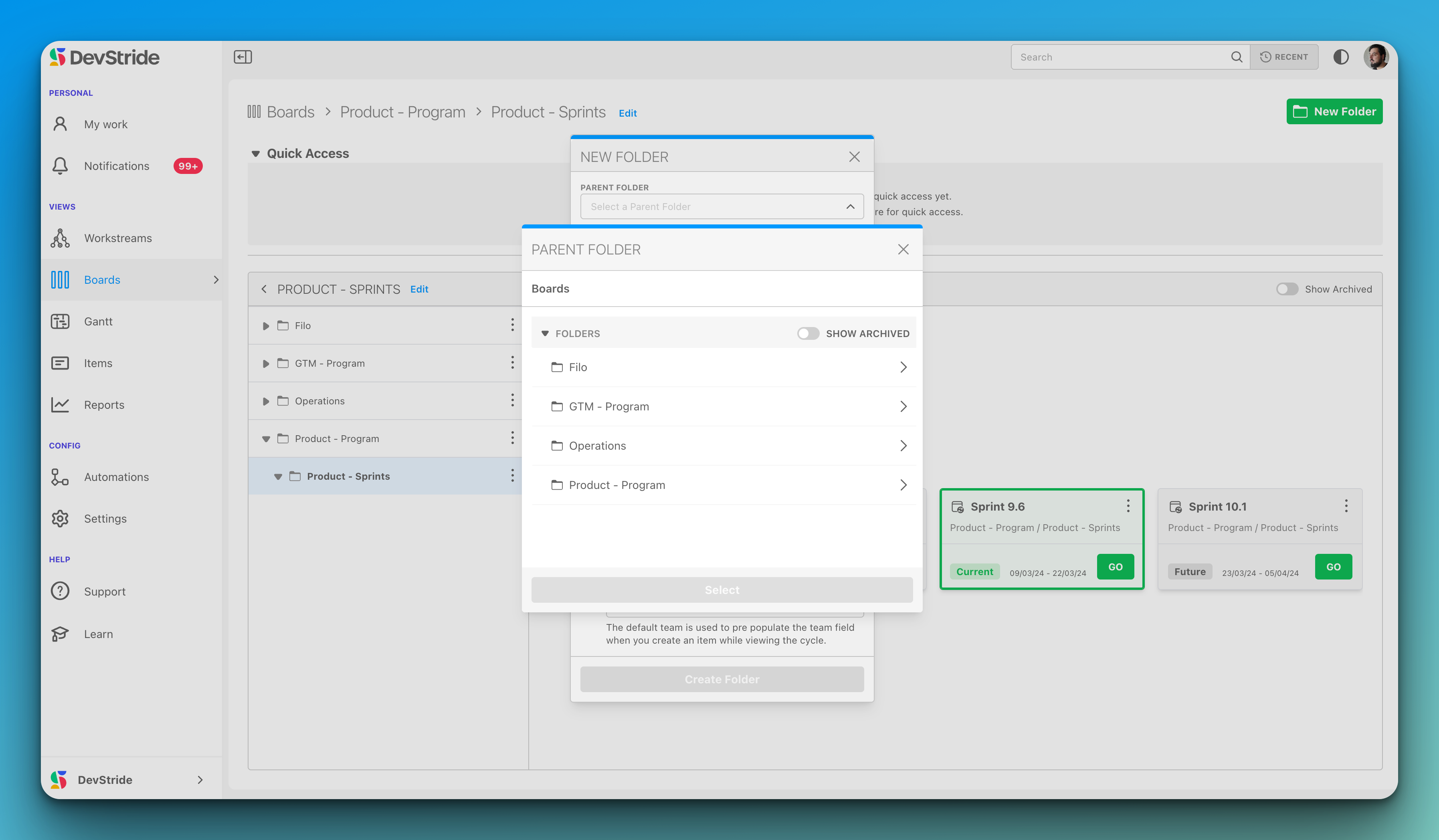Enable sidebar collapse toggle button
This screenshot has height=840, width=1439.
coord(243,57)
